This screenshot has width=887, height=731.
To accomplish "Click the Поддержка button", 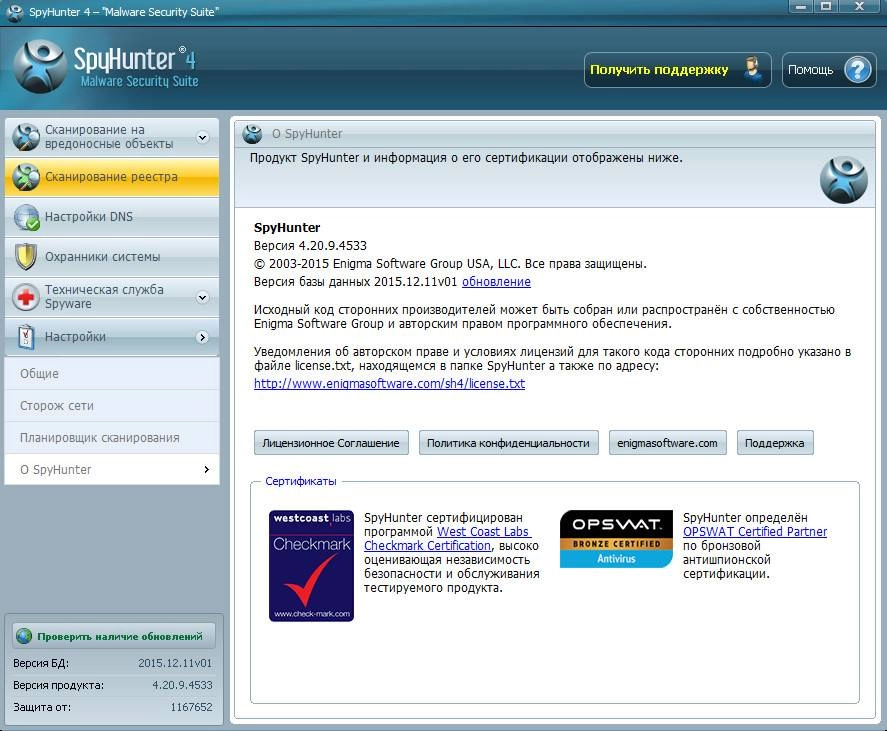I will [775, 443].
